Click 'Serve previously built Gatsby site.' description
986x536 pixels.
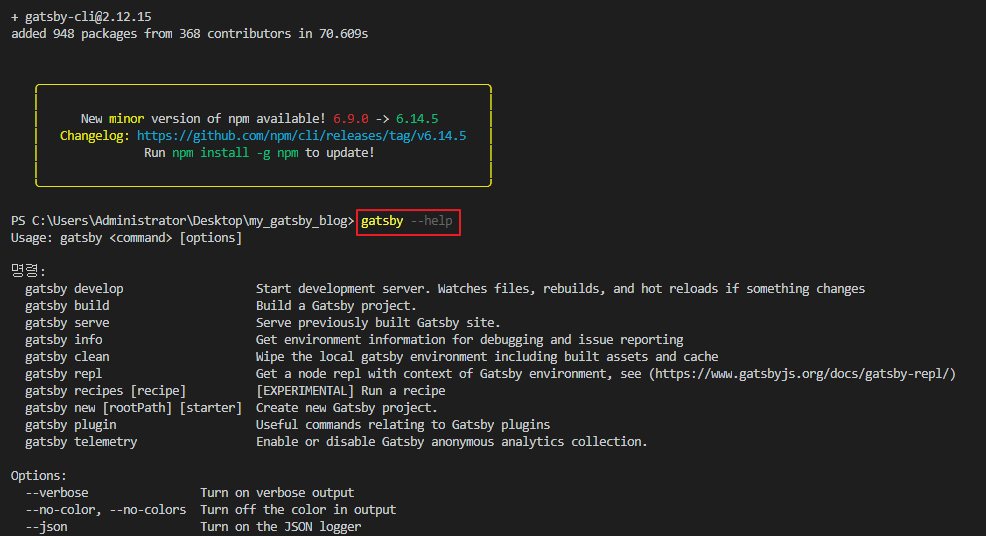point(378,323)
